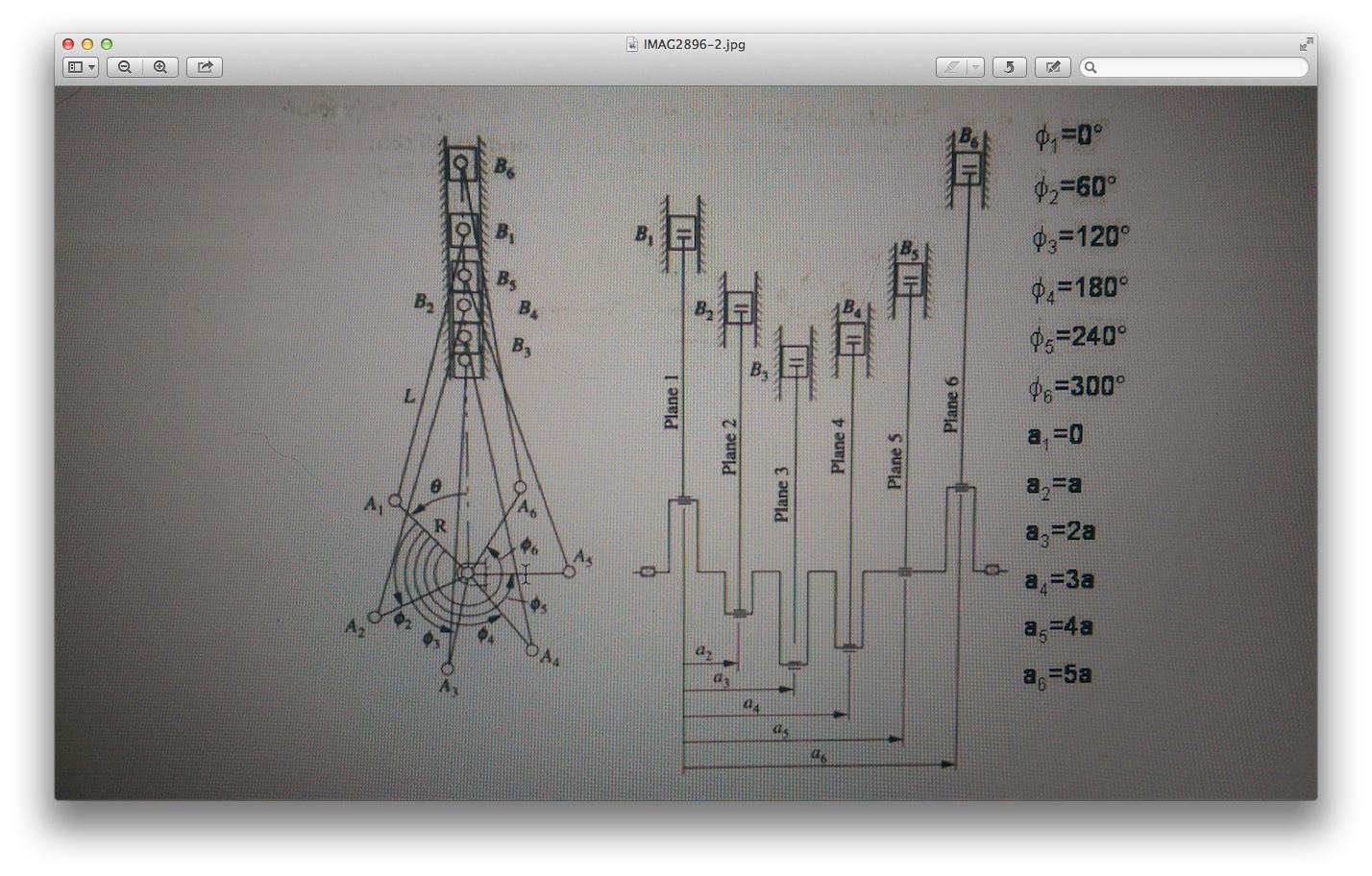Click the "Plane 3" label in the diagram

point(781,495)
